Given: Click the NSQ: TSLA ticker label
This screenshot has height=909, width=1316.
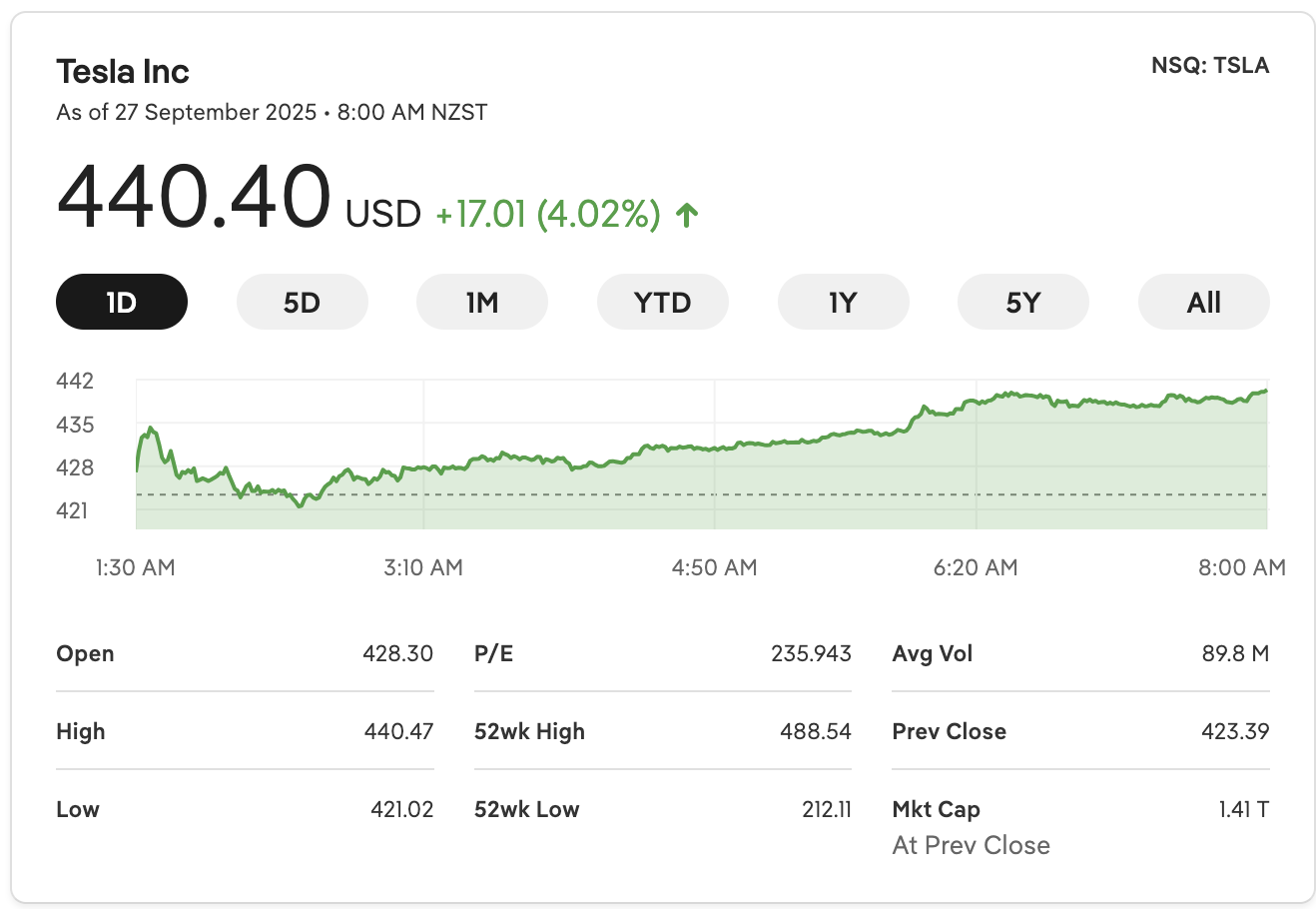Looking at the screenshot, I should point(1210,66).
